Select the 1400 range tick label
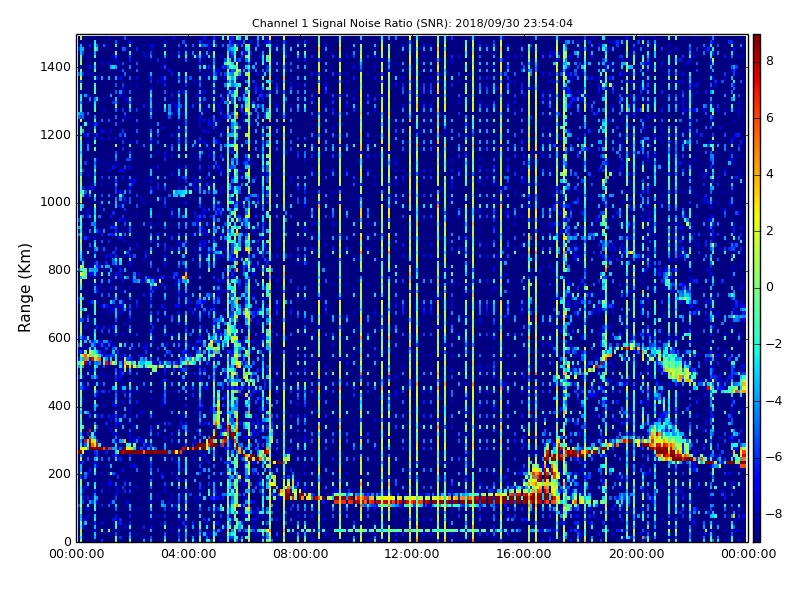Viewport: 800px width, 600px height. 56,67
